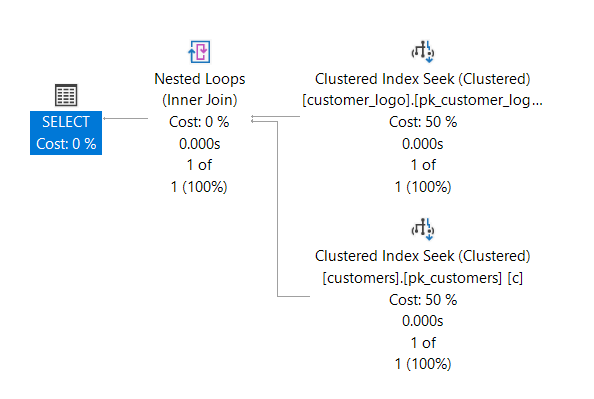Click the arrow connecting Nested Loops to SELECT
Image resolution: width=594 pixels, height=399 pixels.
click(125, 119)
